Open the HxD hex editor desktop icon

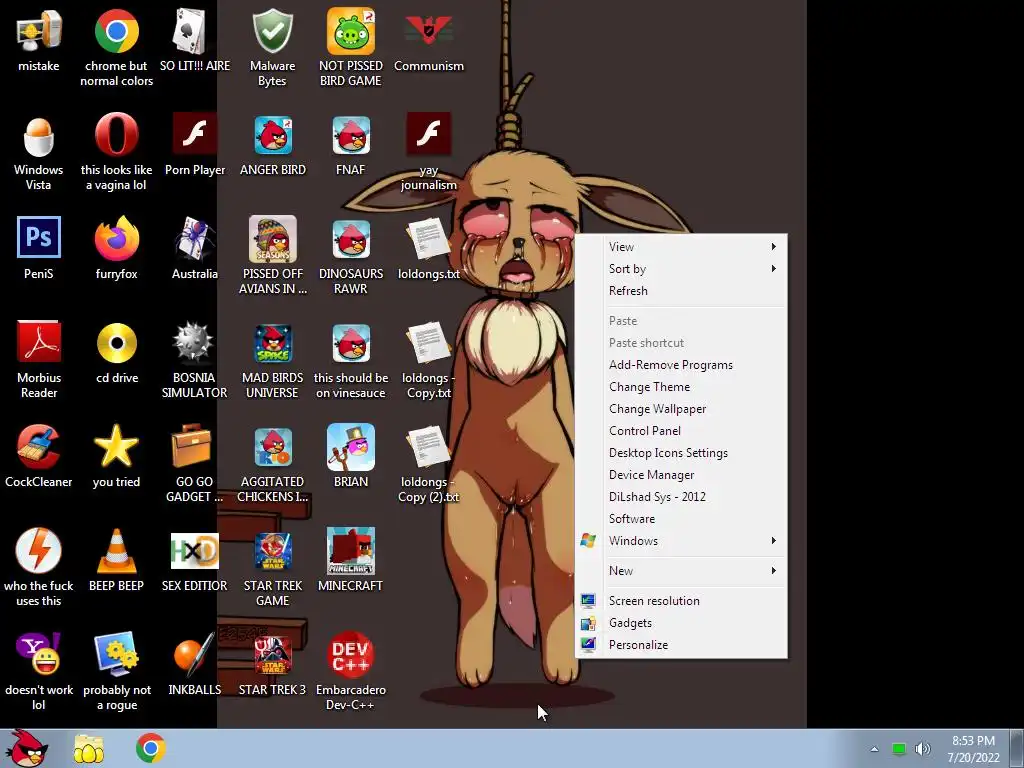pos(195,551)
